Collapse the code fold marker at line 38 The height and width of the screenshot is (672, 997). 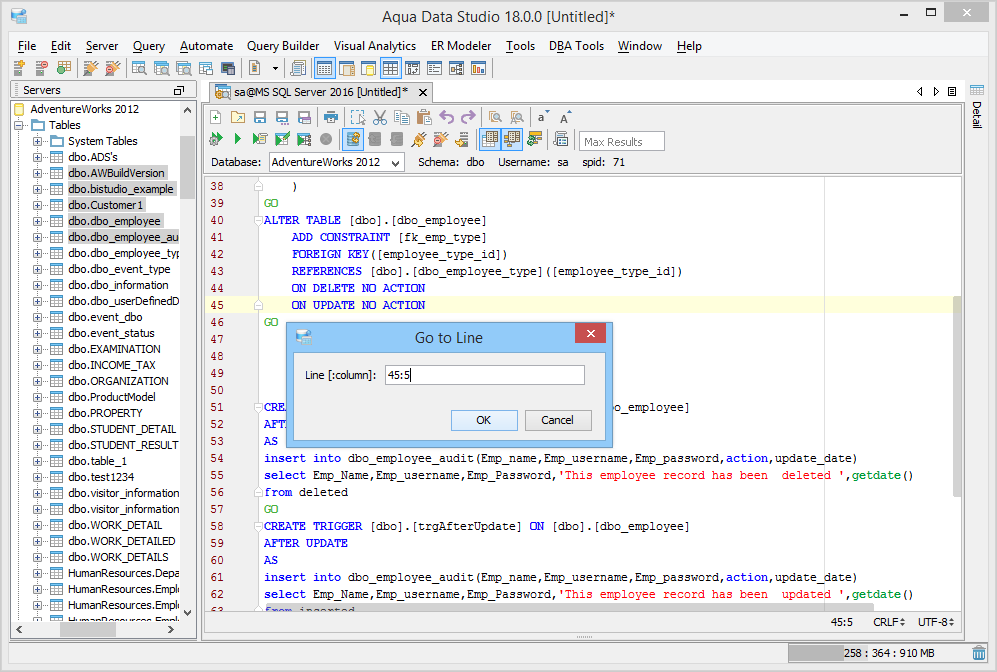[257, 187]
